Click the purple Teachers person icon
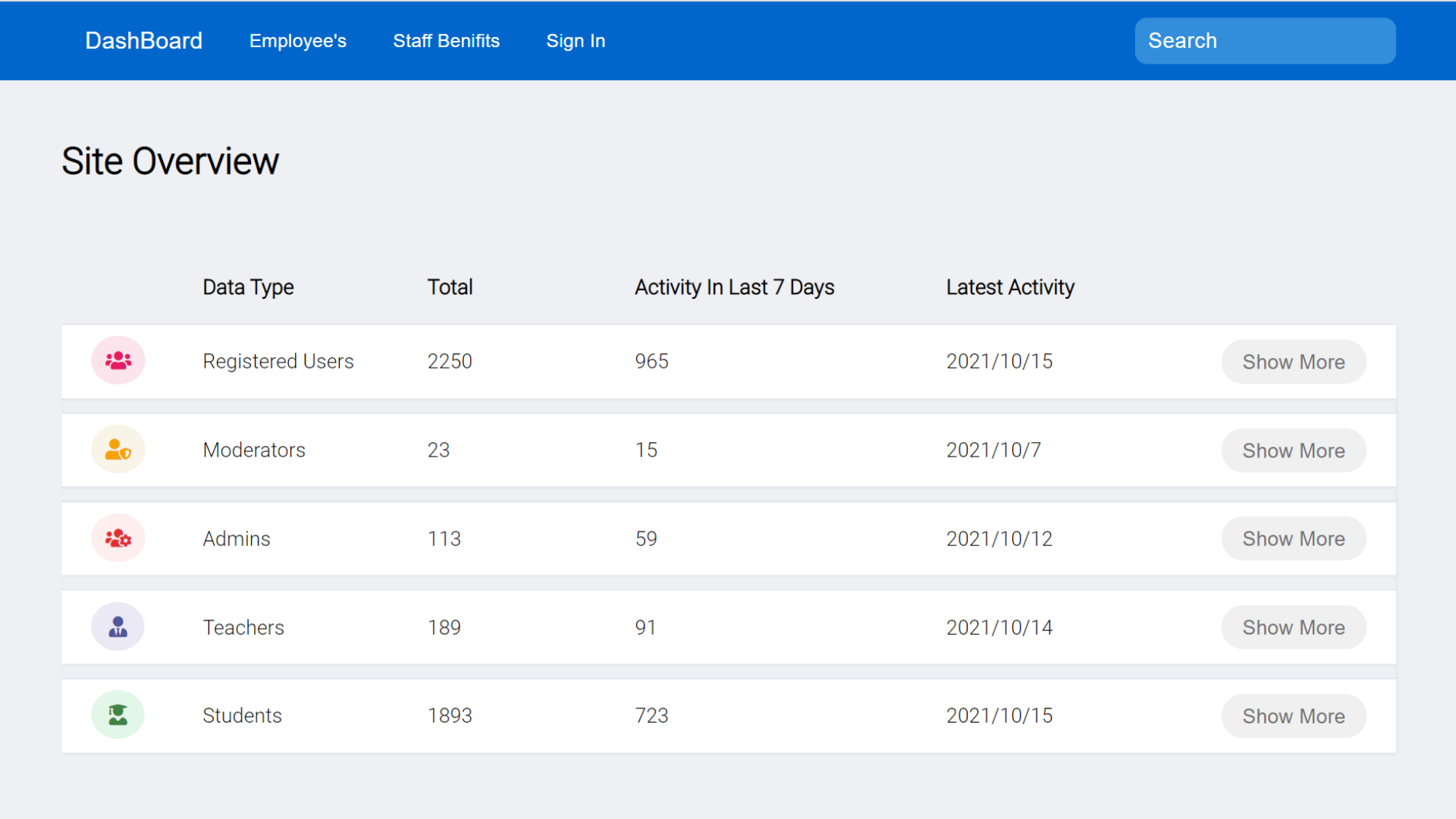Image resolution: width=1456 pixels, height=819 pixels. [118, 627]
